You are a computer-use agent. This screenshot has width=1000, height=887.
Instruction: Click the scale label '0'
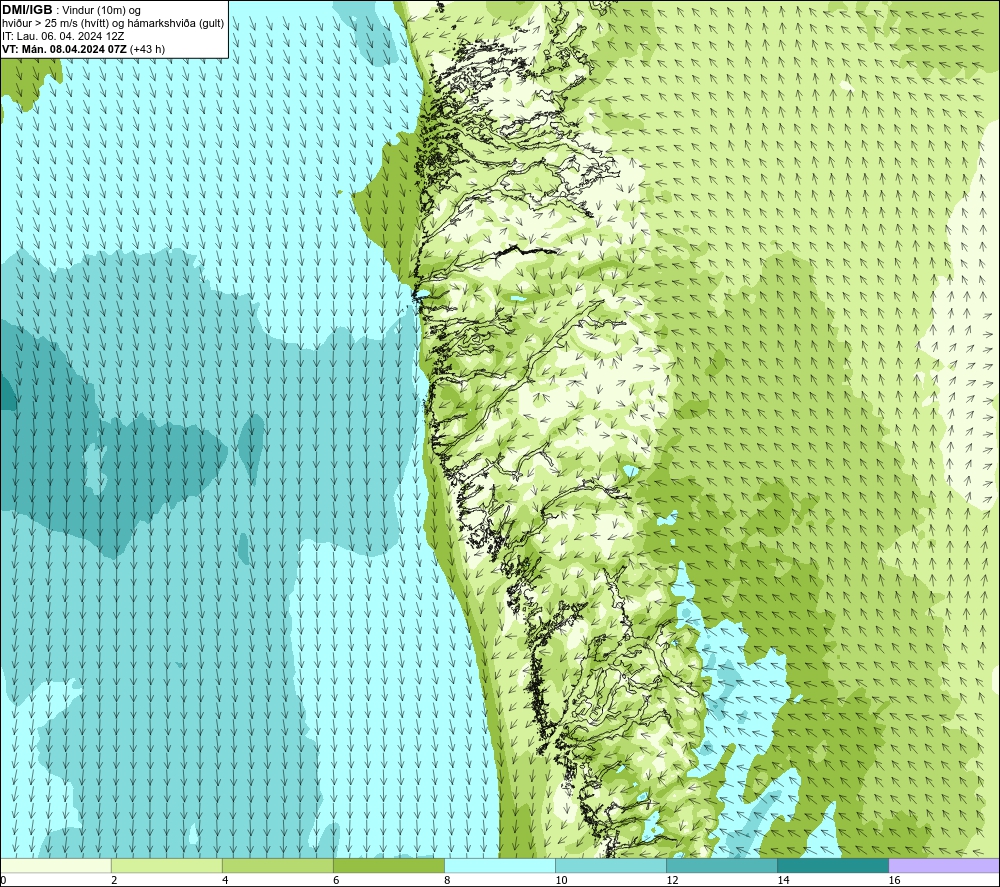click(x=3, y=880)
